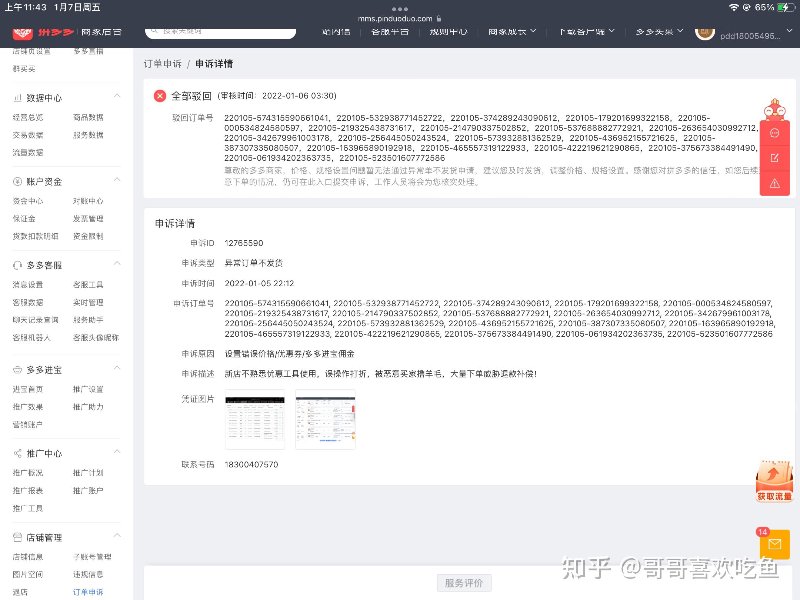Click the 订单申诉 breadcrumb link

coord(162,64)
